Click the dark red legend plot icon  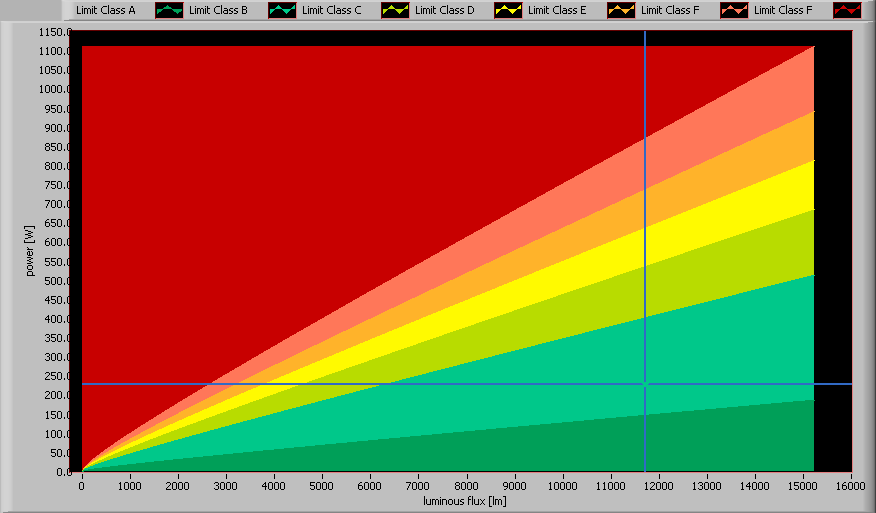[847, 10]
